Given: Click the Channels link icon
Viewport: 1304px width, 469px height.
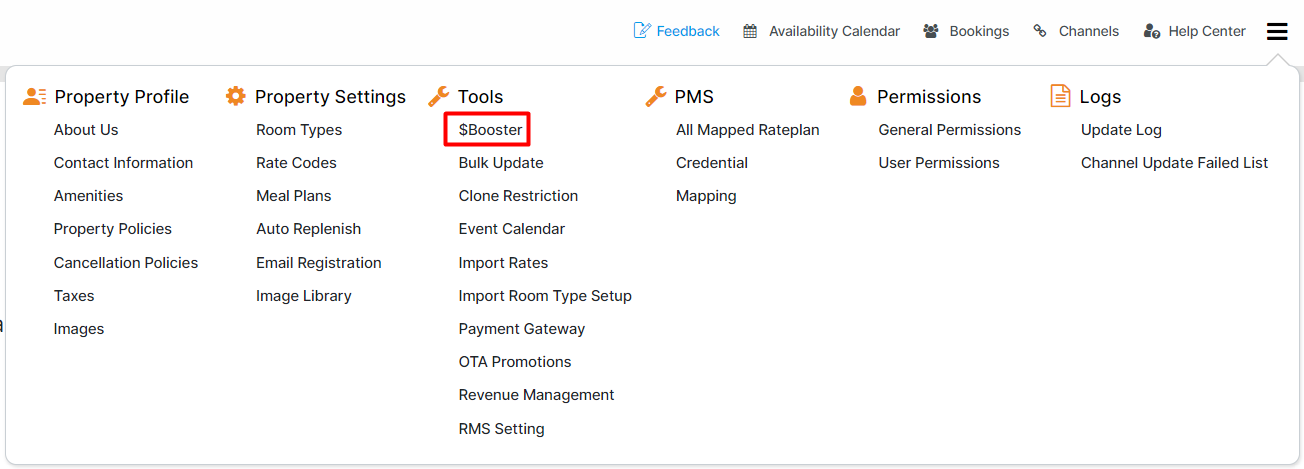Looking at the screenshot, I should click(x=1040, y=31).
